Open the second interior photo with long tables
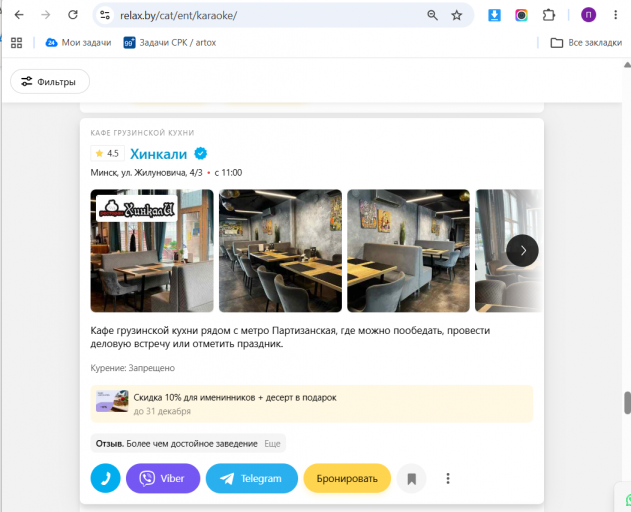The height and width of the screenshot is (512, 631). tap(280, 251)
